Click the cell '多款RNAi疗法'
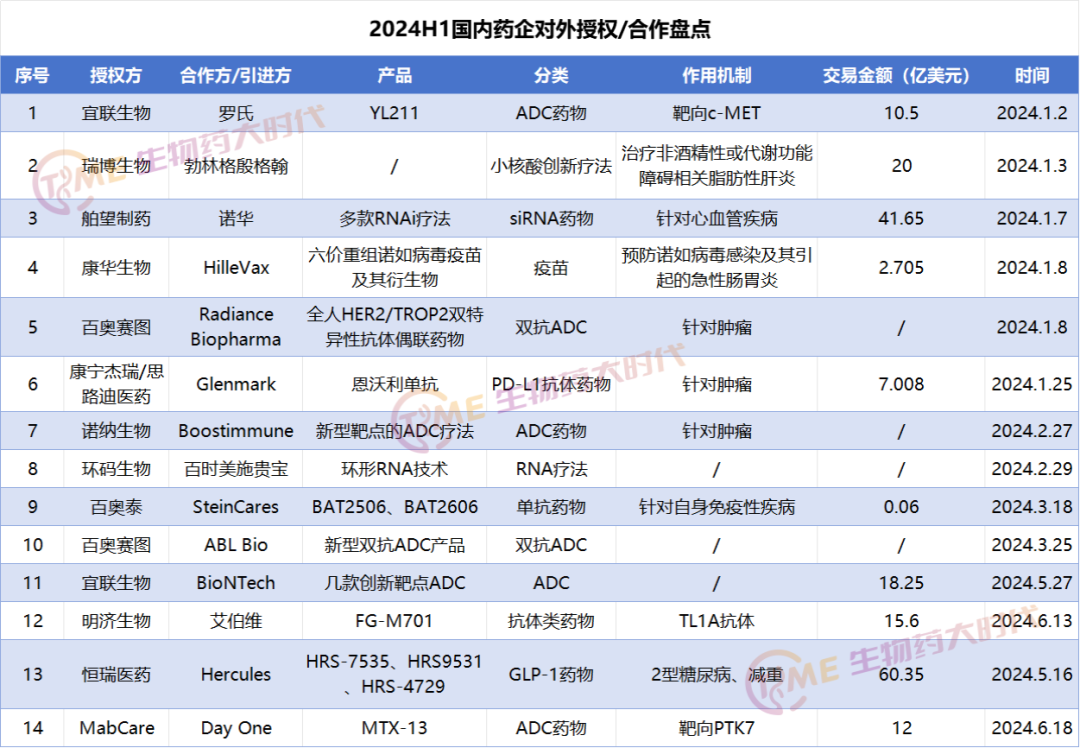The height and width of the screenshot is (748, 1080). pos(394,219)
